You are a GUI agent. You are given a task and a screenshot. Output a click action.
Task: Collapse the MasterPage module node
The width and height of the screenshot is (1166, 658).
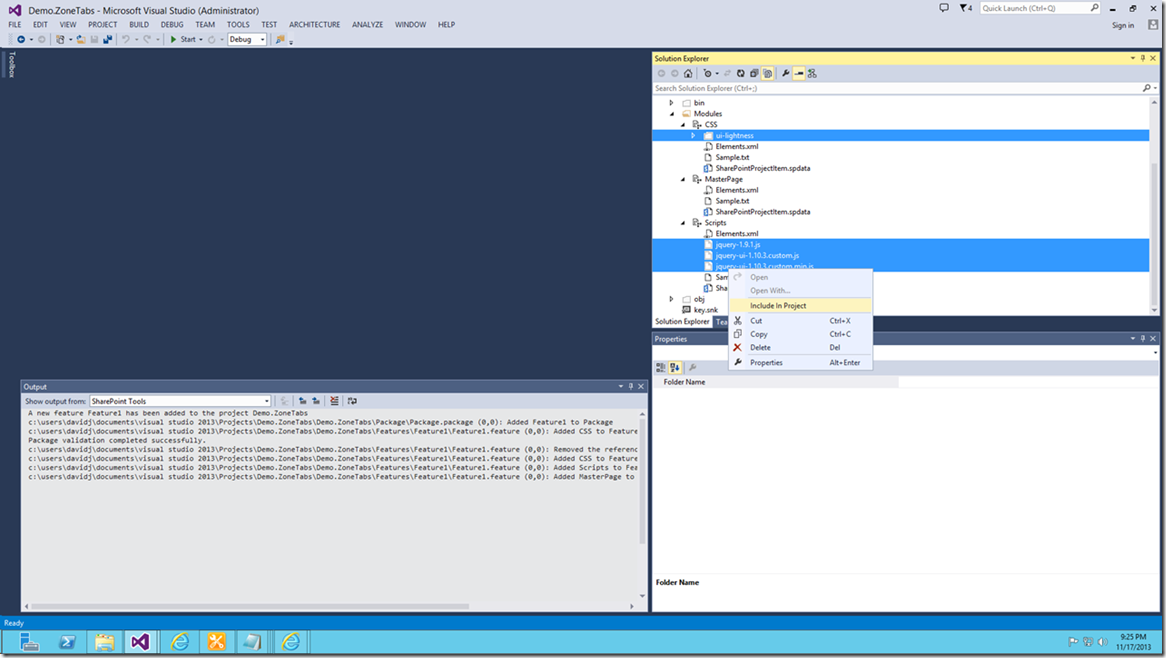point(683,179)
